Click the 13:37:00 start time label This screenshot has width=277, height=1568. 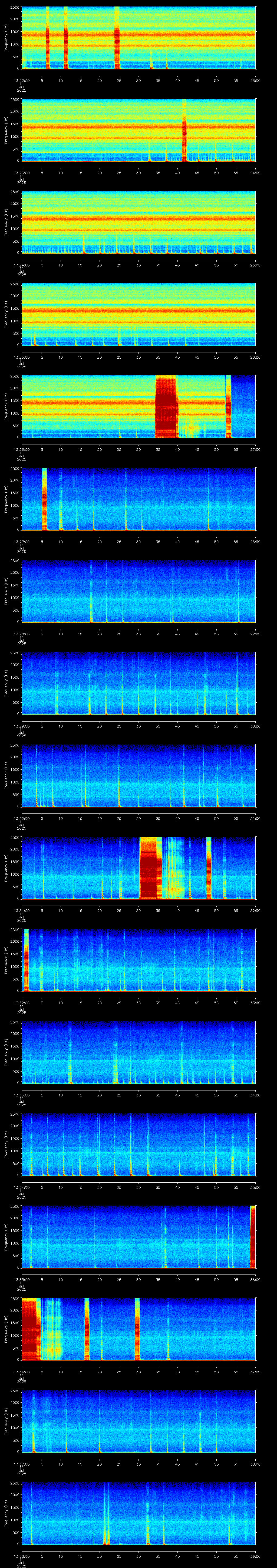21,1464
